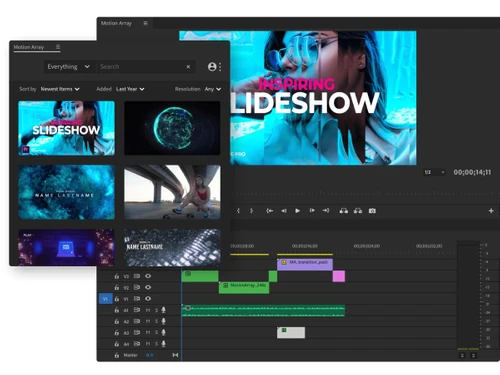
Task: Hide track V3 with the eye icon
Action: click(148, 276)
